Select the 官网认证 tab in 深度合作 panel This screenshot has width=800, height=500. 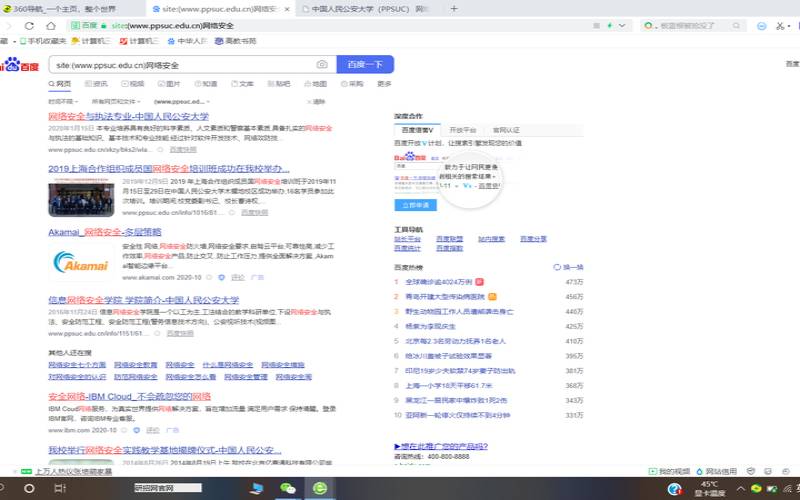tap(506, 130)
